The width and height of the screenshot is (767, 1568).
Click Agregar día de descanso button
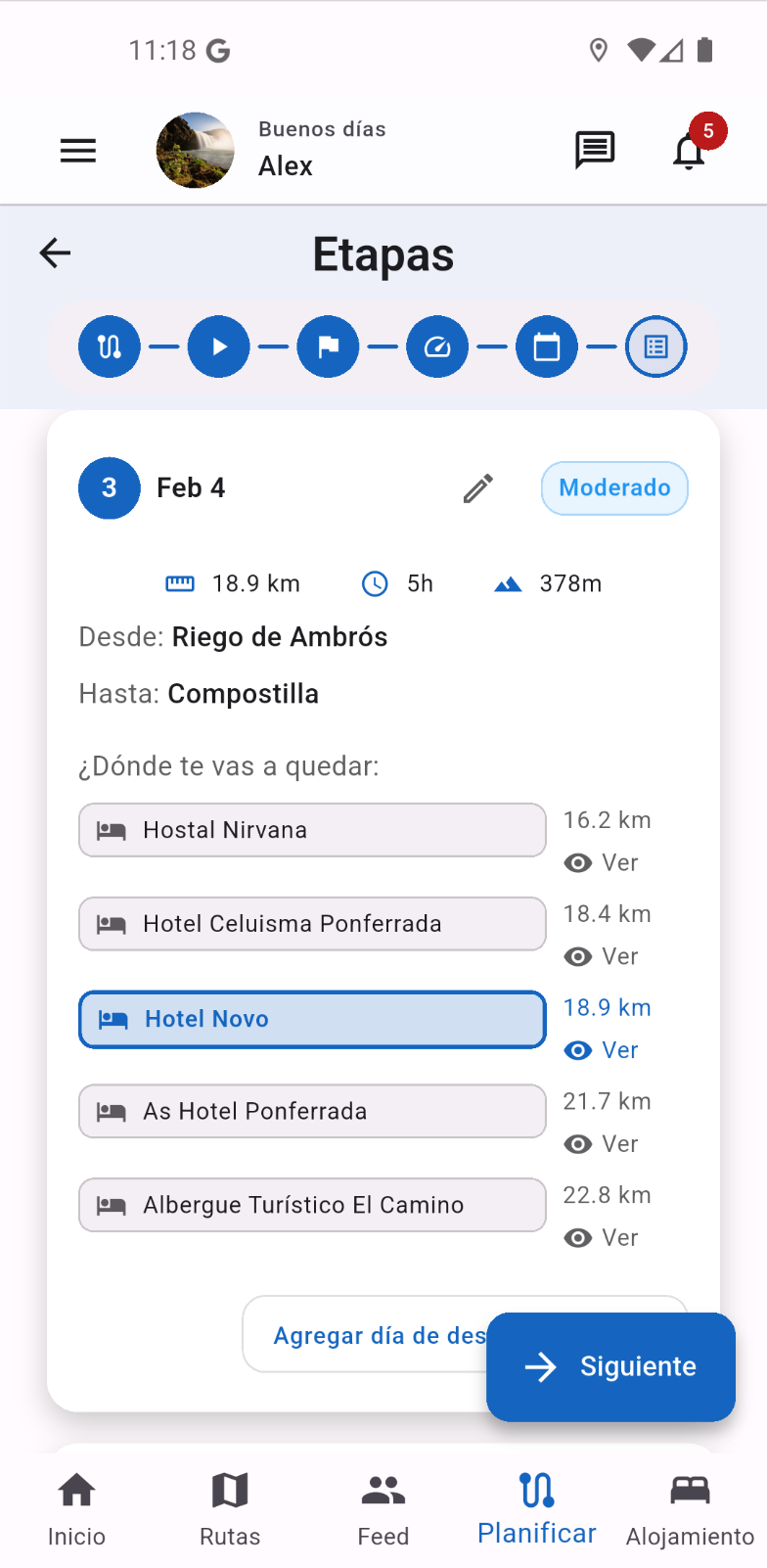coord(377,1335)
